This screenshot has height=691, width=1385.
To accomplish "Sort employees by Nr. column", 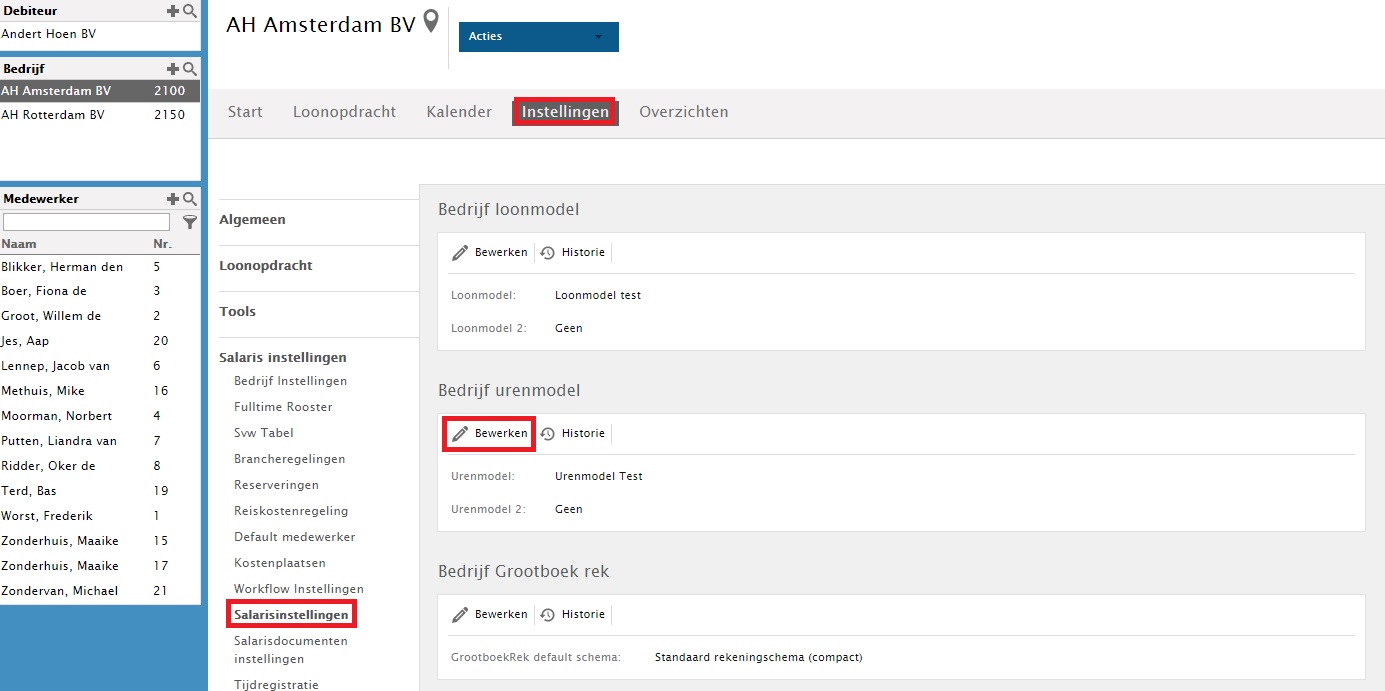I will click(162, 244).
